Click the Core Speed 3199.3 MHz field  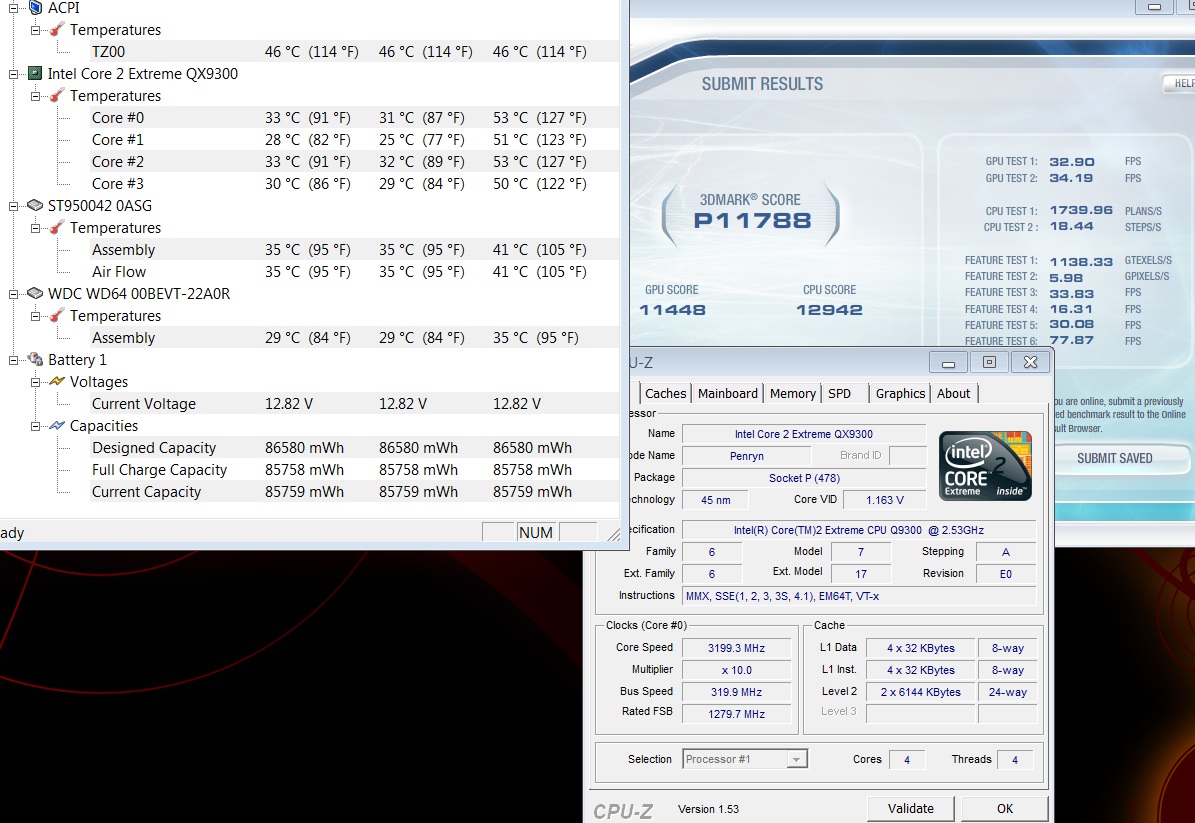click(x=736, y=648)
